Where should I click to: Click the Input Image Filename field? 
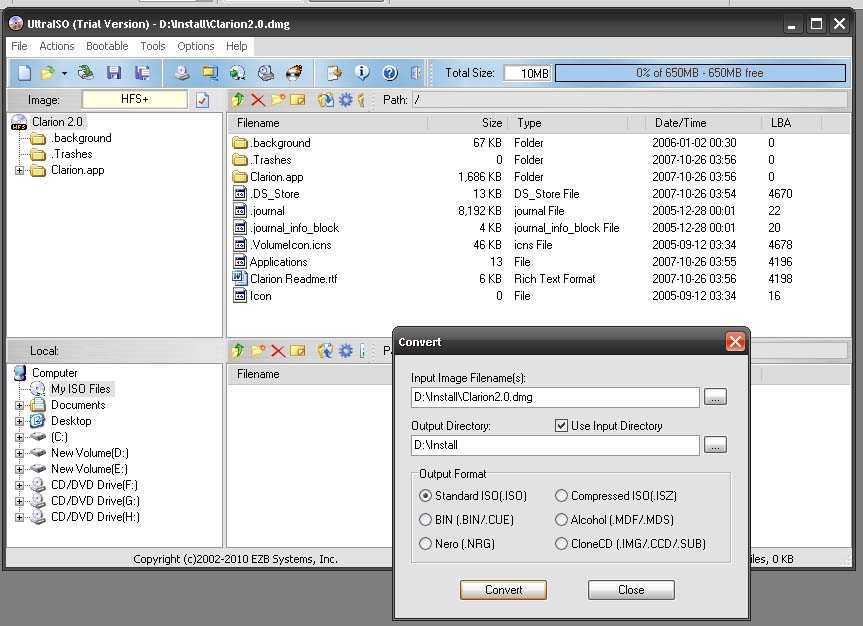click(555, 397)
